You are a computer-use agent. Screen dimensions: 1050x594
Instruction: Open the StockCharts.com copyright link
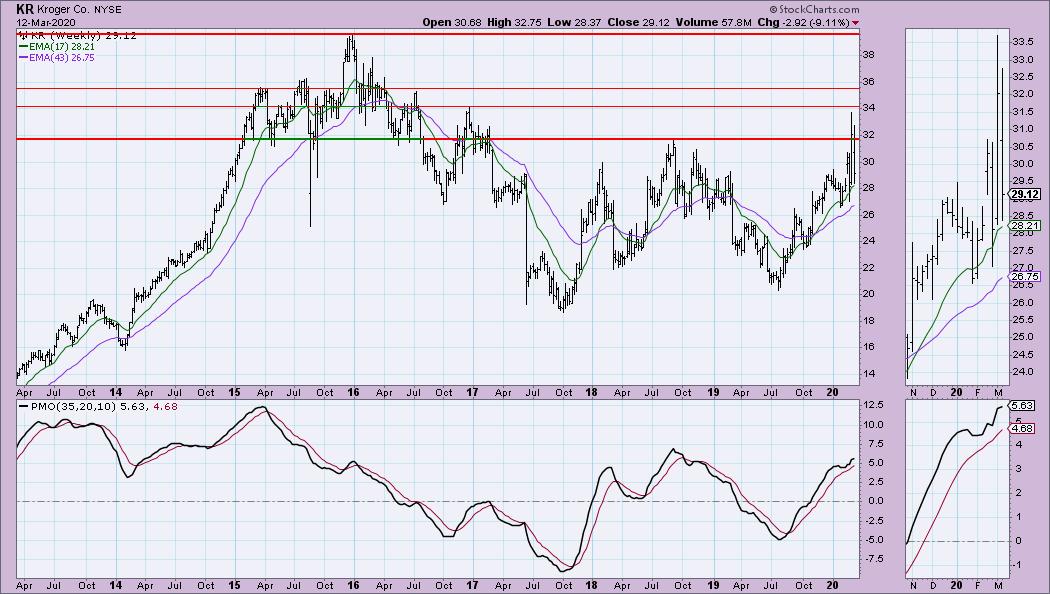point(814,9)
